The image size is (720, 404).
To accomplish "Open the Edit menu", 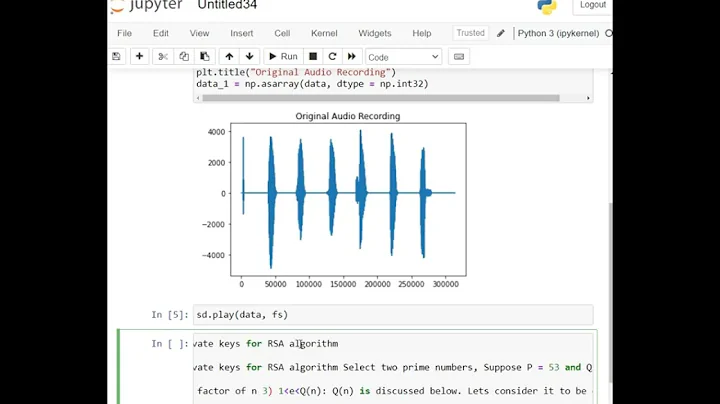I will pyautogui.click(x=161, y=33).
